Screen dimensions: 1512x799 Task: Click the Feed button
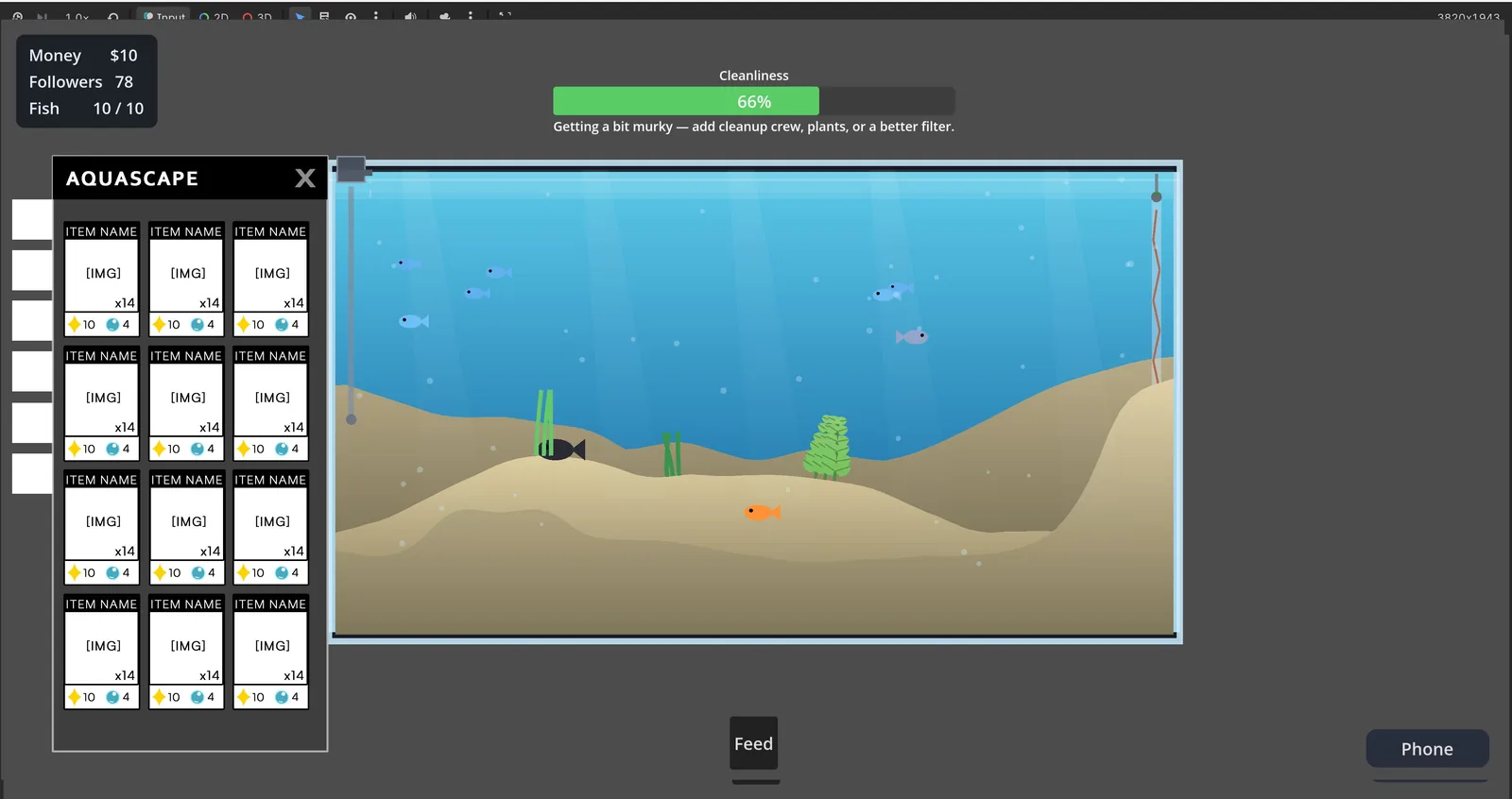click(754, 743)
